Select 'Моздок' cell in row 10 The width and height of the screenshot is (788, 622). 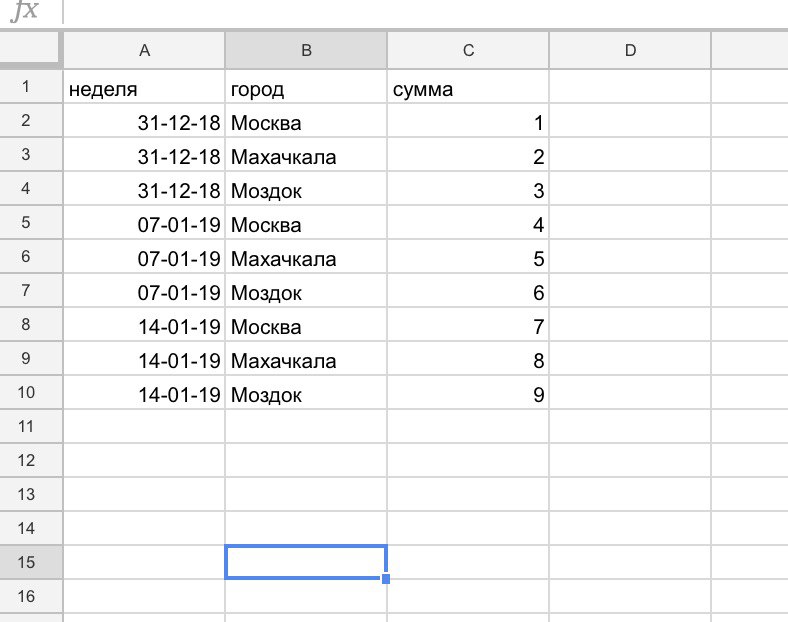[x=306, y=392]
